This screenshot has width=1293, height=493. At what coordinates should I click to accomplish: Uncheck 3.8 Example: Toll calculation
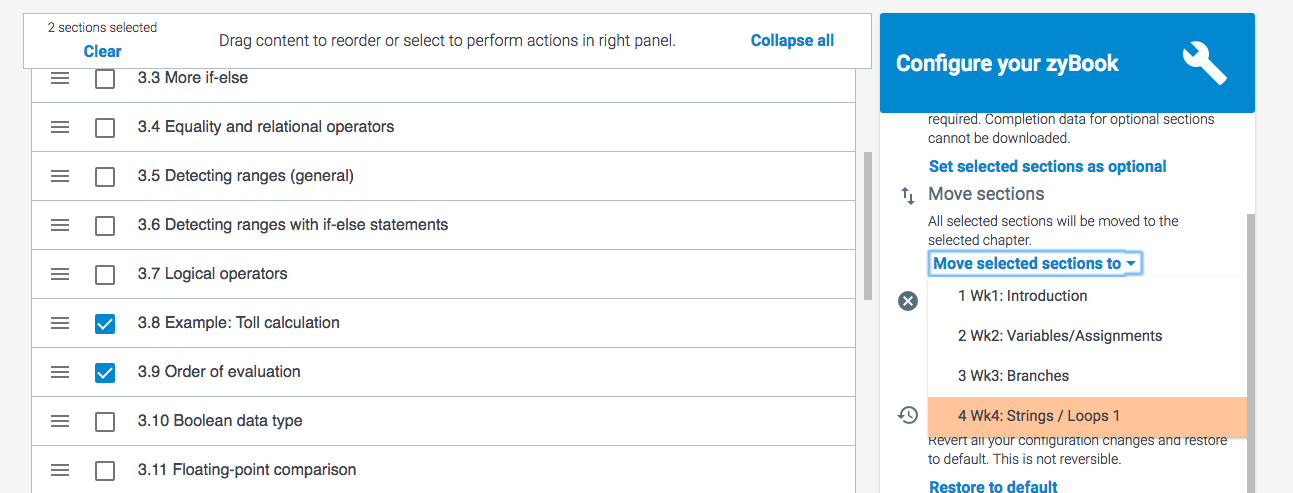click(x=105, y=323)
